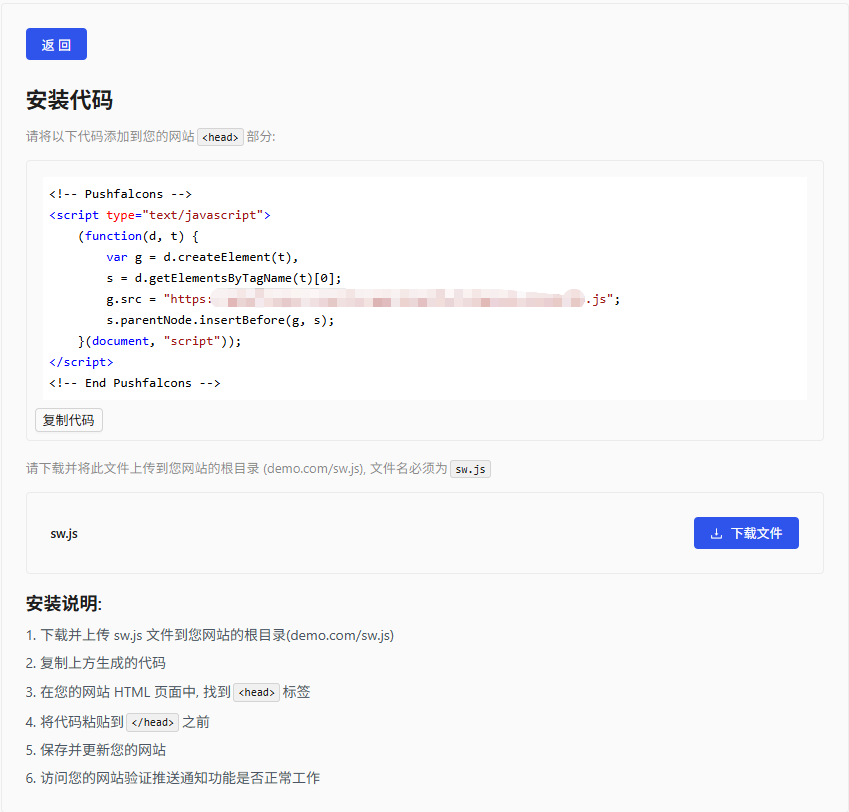Click the script type="text/javascript" opening tag line
The image size is (849, 812).
[160, 215]
